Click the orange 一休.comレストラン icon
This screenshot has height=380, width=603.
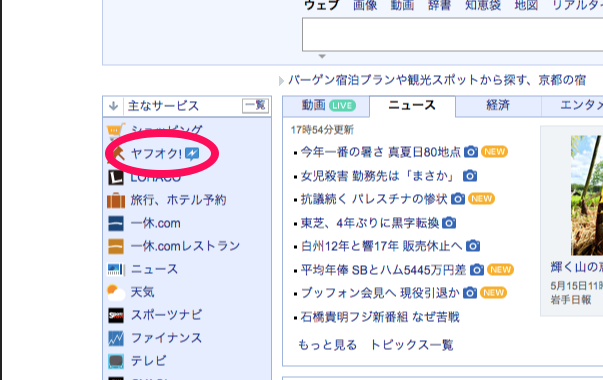coord(116,247)
